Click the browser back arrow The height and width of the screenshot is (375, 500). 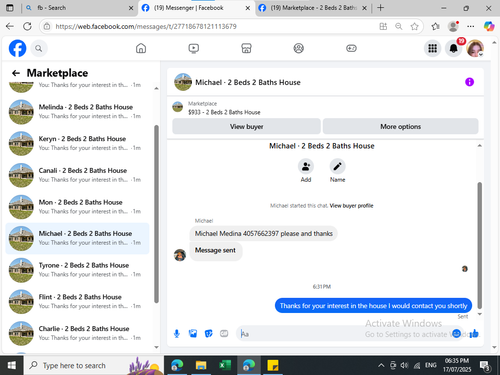click(x=10, y=26)
